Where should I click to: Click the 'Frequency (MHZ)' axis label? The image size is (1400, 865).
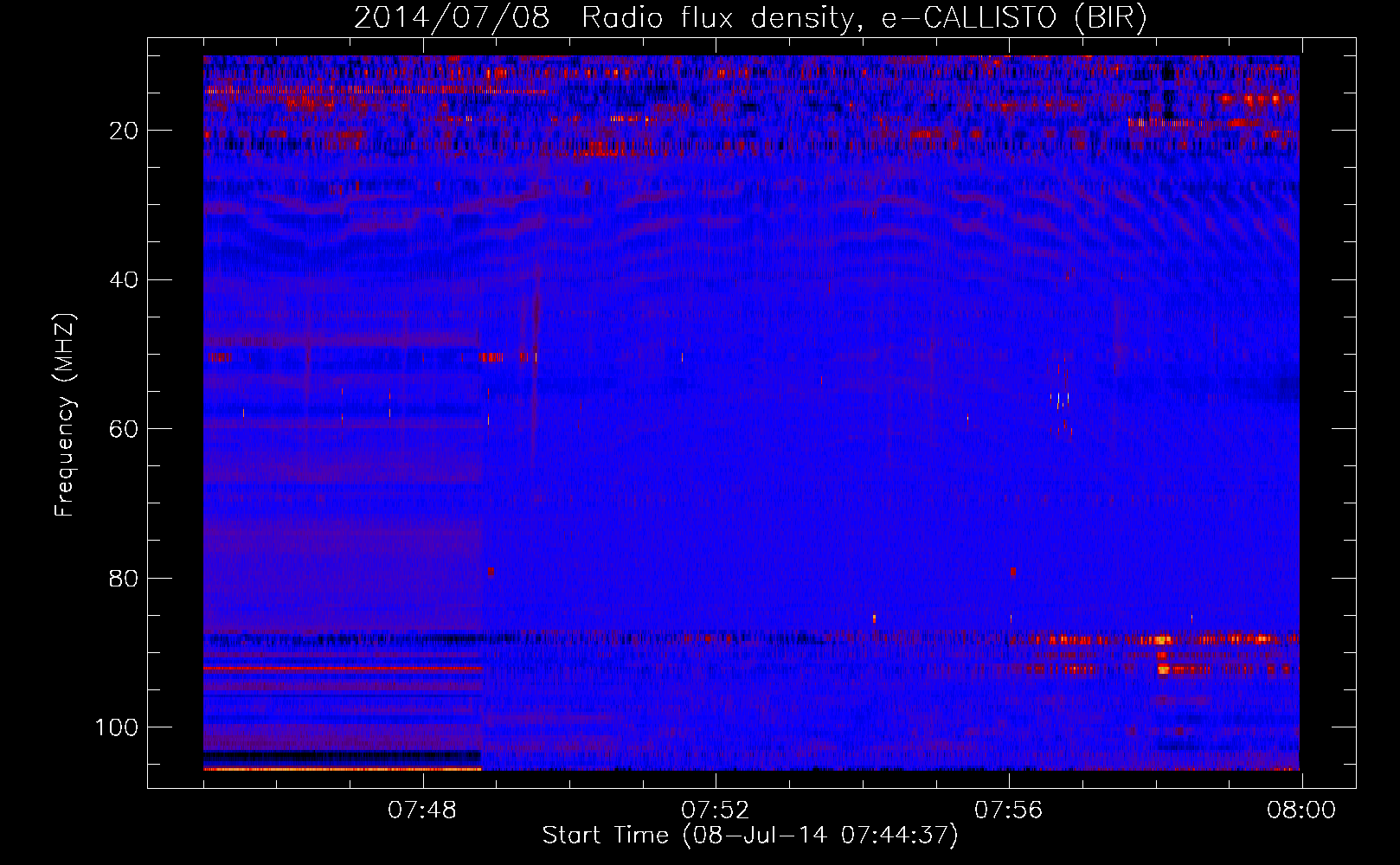click(x=65, y=415)
